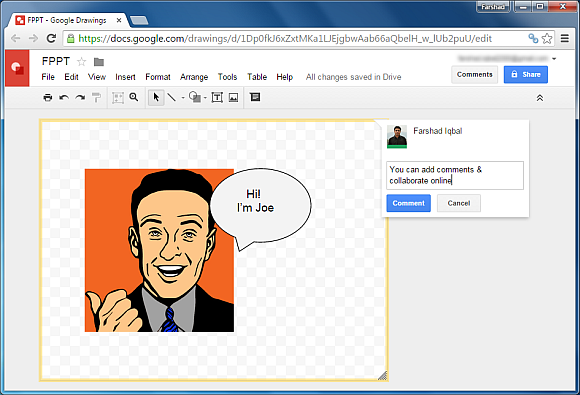
Task: Cancel the comment
Action: [459, 203]
